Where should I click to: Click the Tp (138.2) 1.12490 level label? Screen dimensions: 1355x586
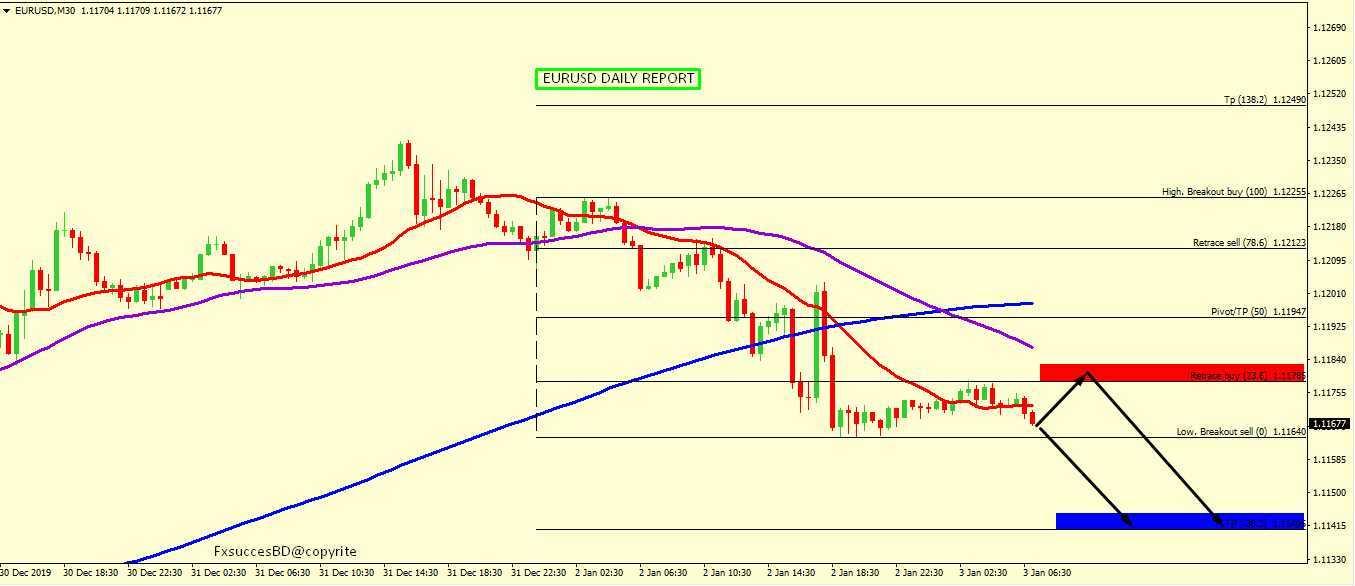point(1264,100)
